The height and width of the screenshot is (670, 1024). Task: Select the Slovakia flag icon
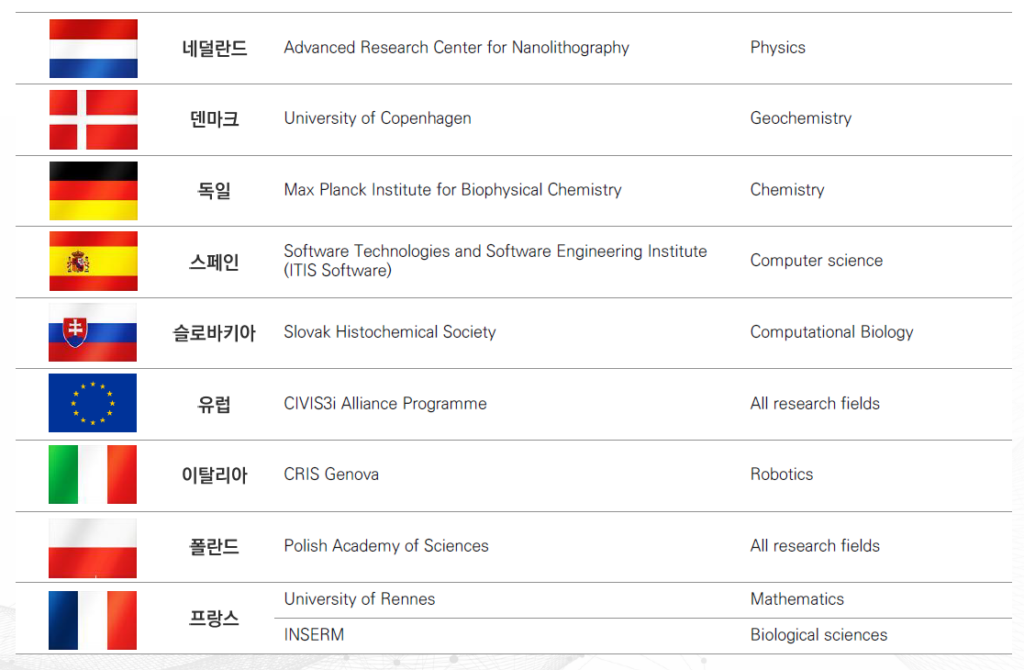click(x=93, y=332)
